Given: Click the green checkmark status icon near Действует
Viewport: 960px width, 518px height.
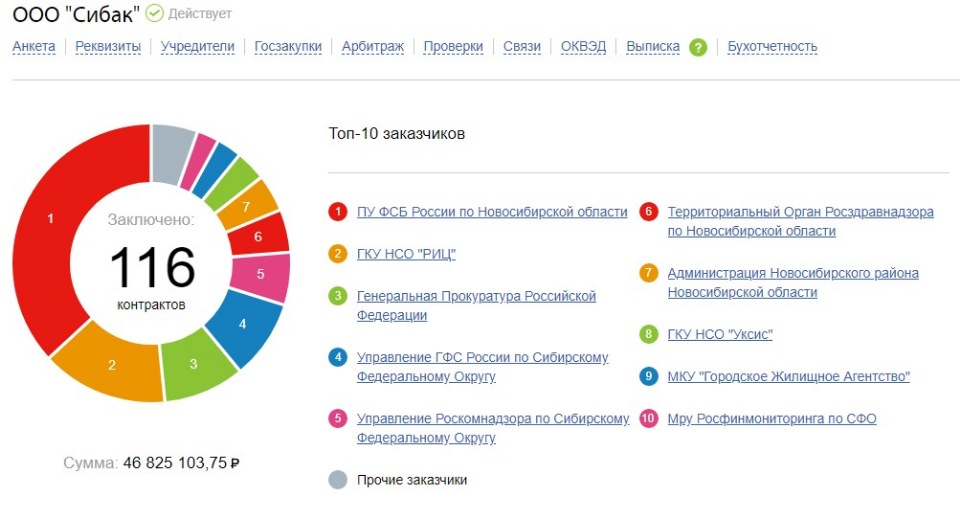Looking at the screenshot, I should tap(154, 13).
